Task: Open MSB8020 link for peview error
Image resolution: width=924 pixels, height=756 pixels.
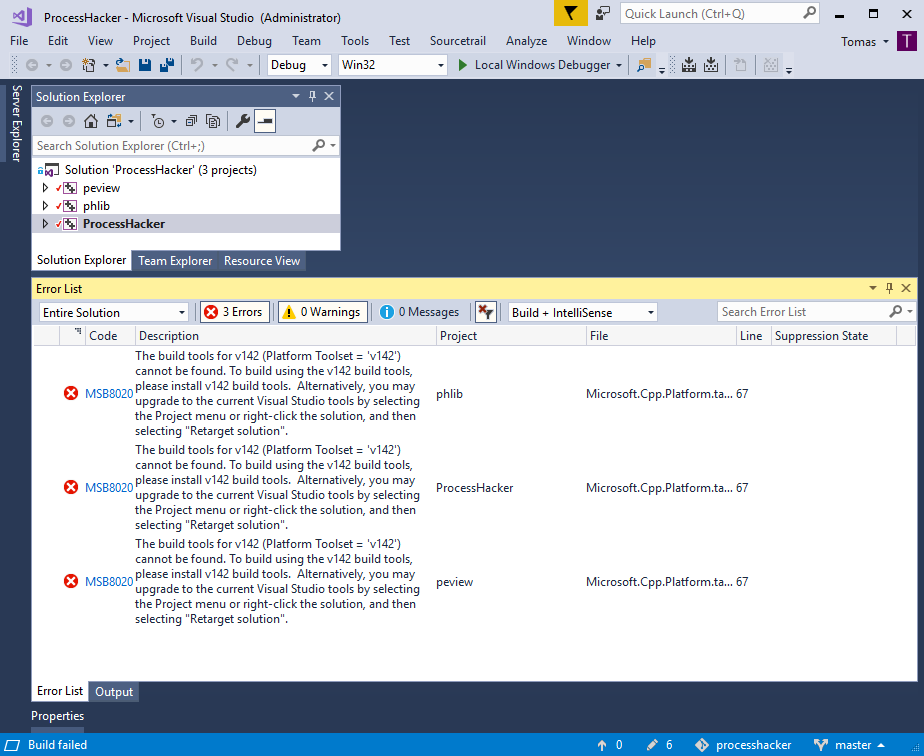Action: (x=109, y=582)
